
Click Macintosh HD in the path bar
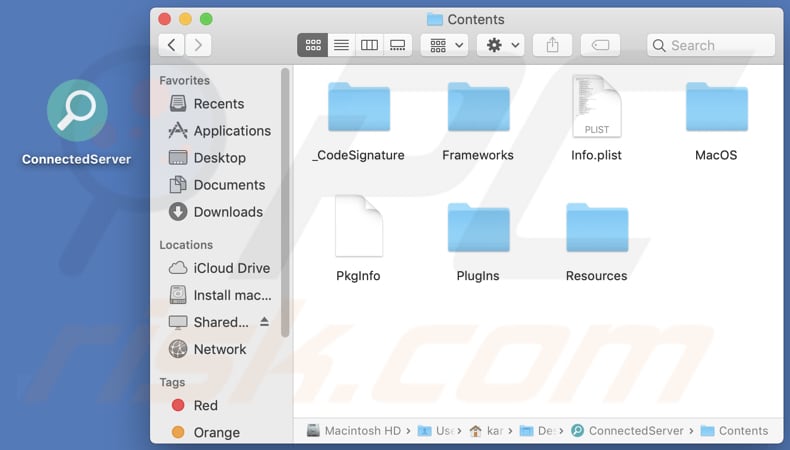[354, 431]
